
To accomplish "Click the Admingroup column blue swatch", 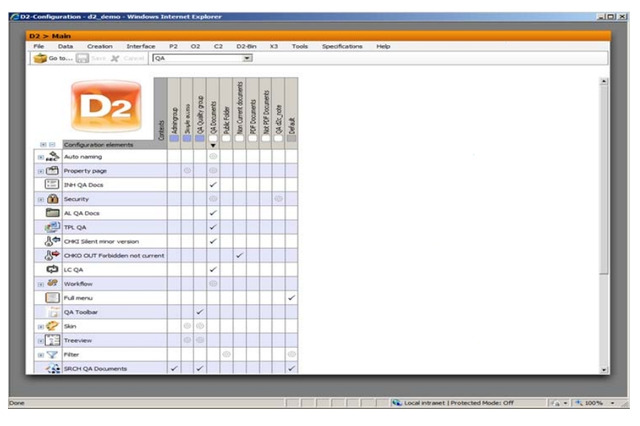I will (x=174, y=138).
